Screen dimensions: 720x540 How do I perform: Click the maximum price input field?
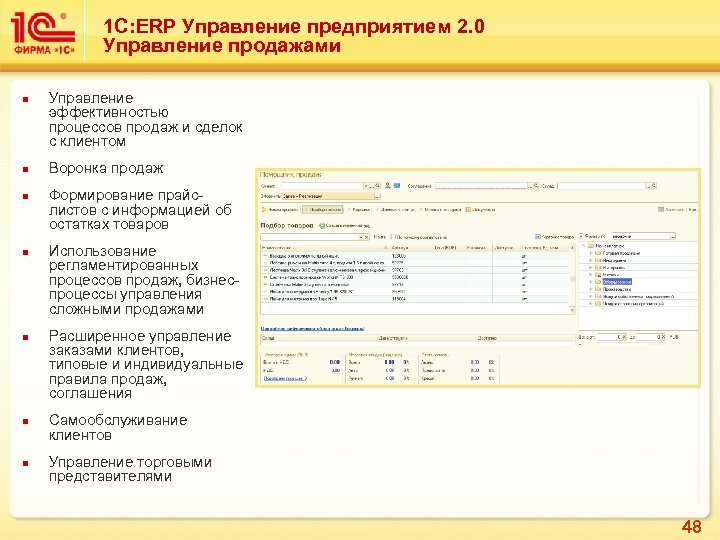tap(646, 337)
